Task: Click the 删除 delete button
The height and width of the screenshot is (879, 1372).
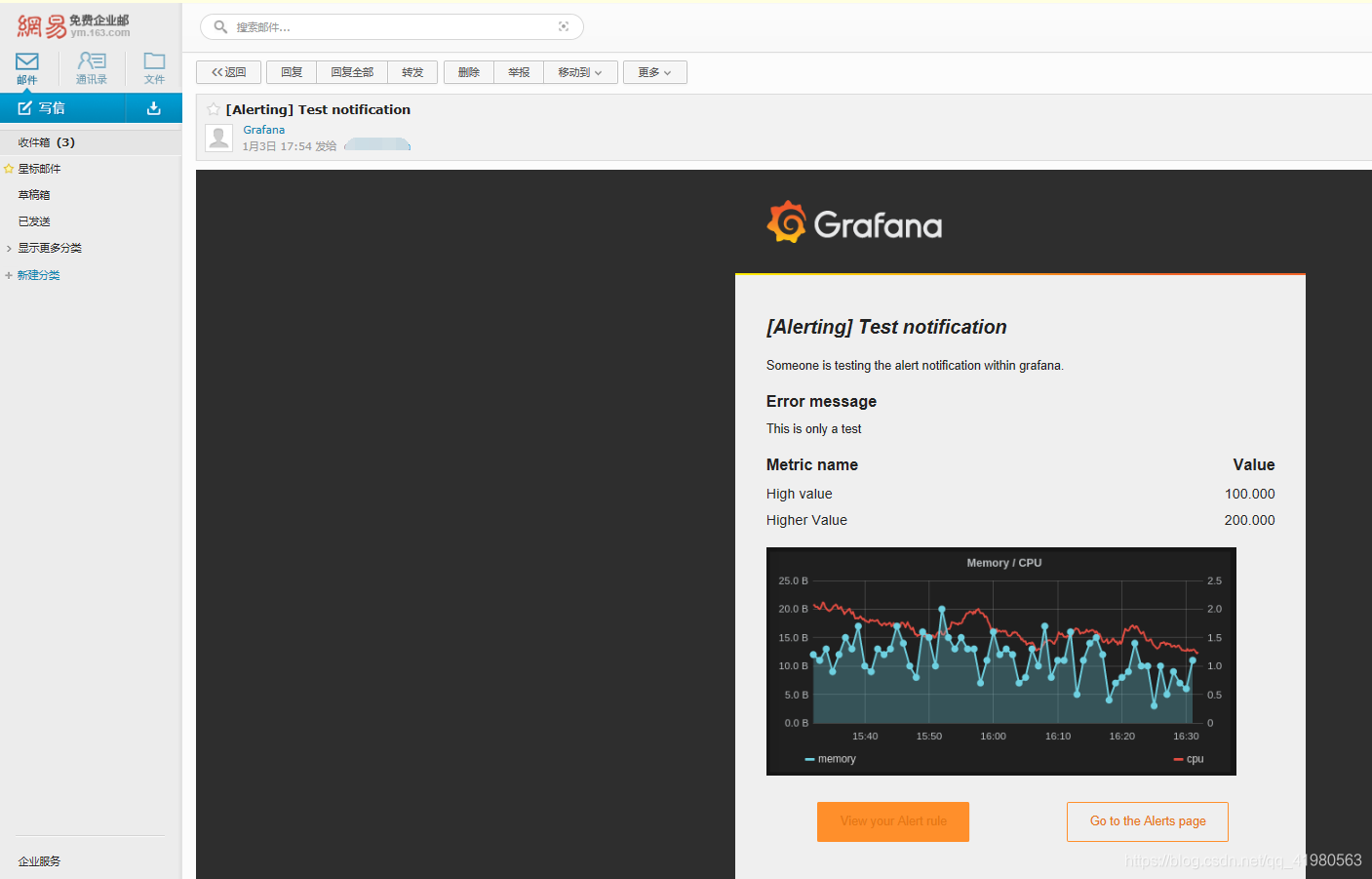Action: point(469,72)
